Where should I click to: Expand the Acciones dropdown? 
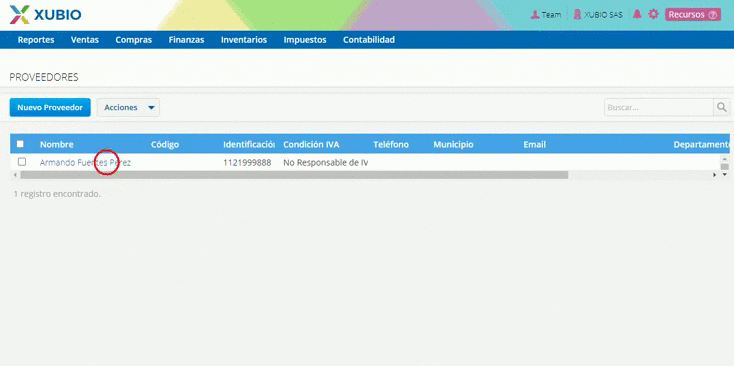[128, 107]
